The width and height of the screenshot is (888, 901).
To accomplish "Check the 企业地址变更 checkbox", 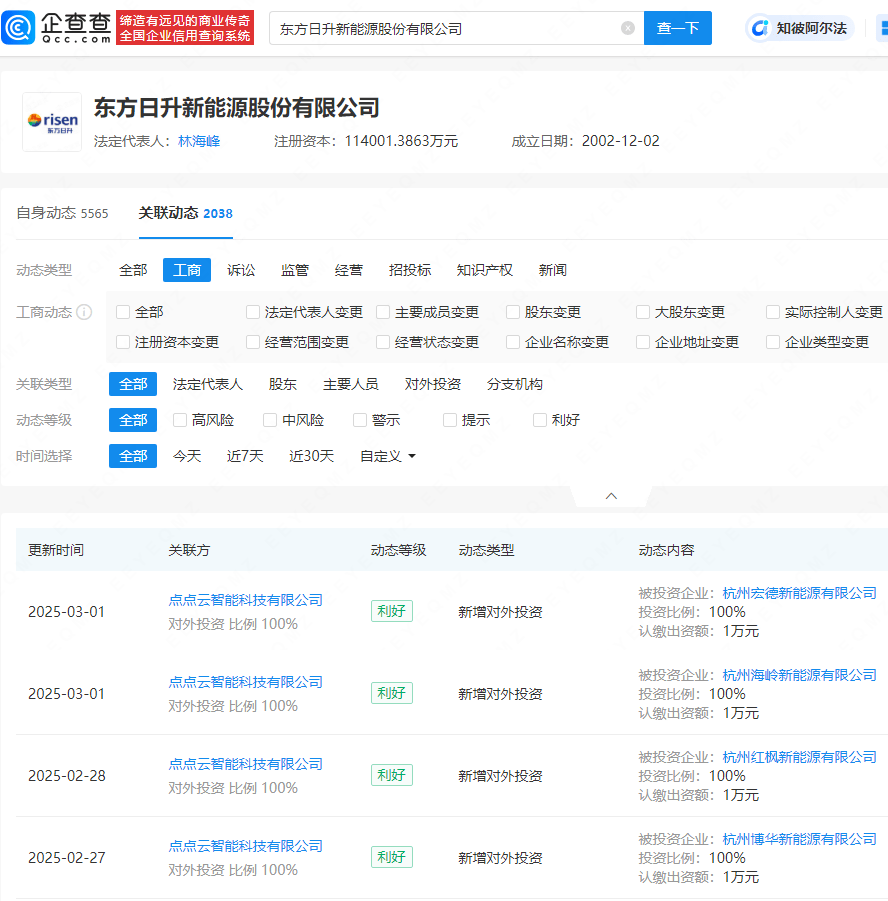I will [x=643, y=342].
